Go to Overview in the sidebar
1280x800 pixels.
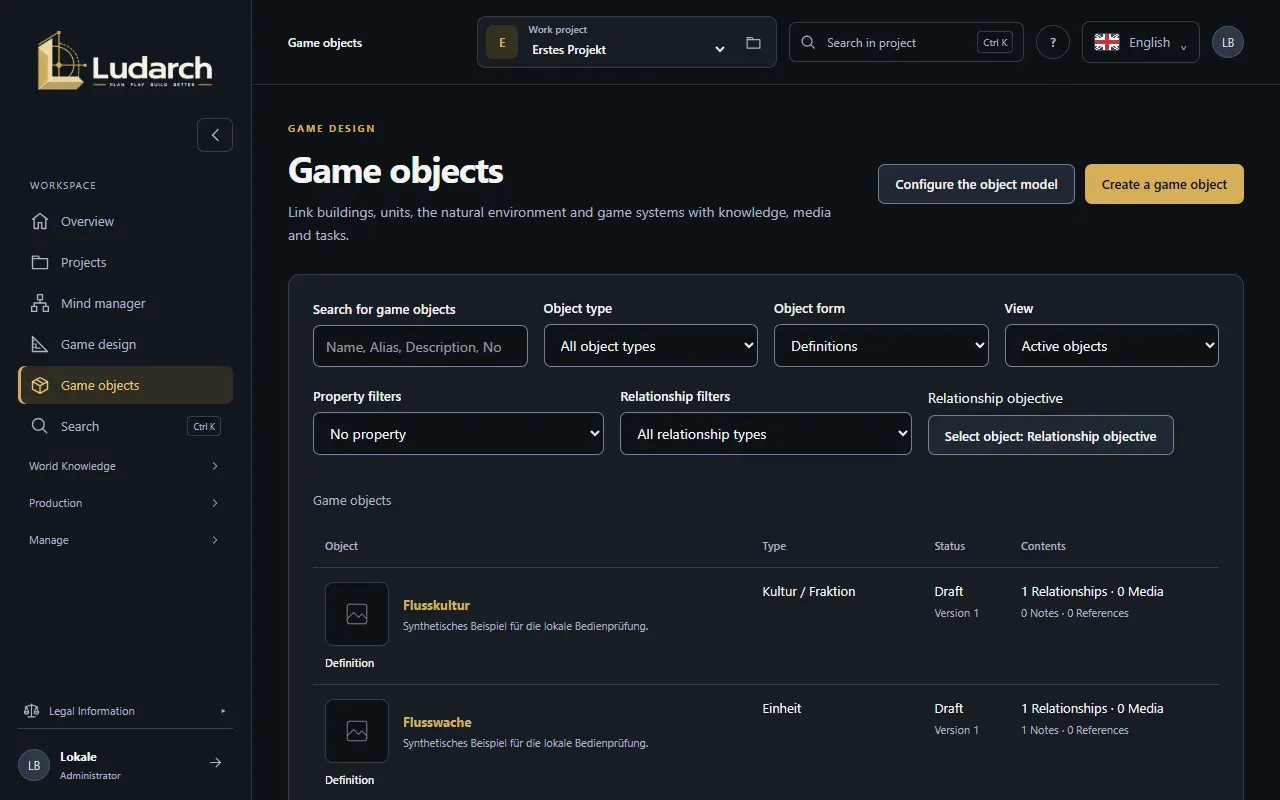click(x=125, y=221)
